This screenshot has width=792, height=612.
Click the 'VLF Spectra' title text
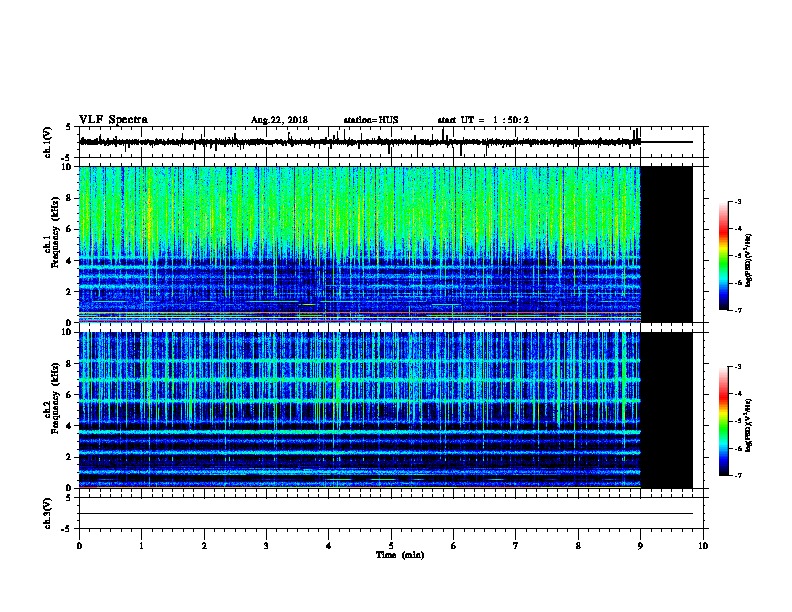(x=113, y=120)
